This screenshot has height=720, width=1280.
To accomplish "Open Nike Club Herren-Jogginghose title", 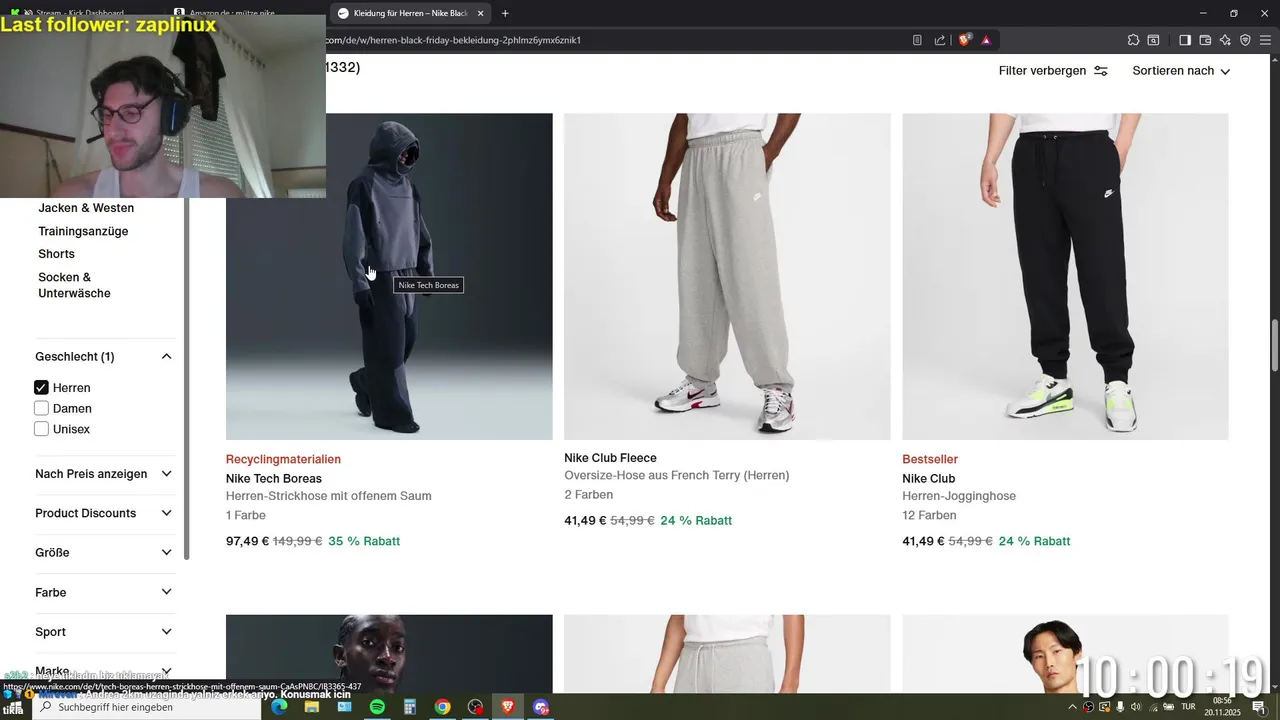I will click(x=928, y=479).
